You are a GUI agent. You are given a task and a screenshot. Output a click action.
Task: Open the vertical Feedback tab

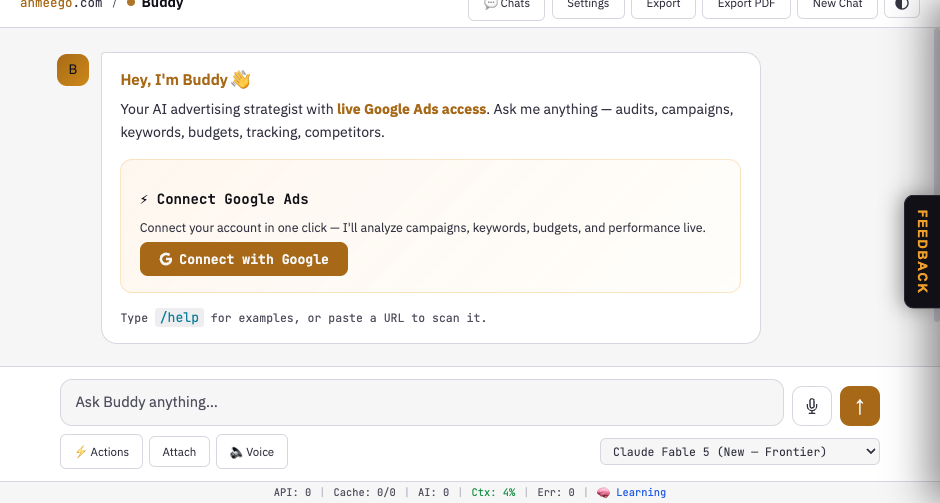pos(922,251)
